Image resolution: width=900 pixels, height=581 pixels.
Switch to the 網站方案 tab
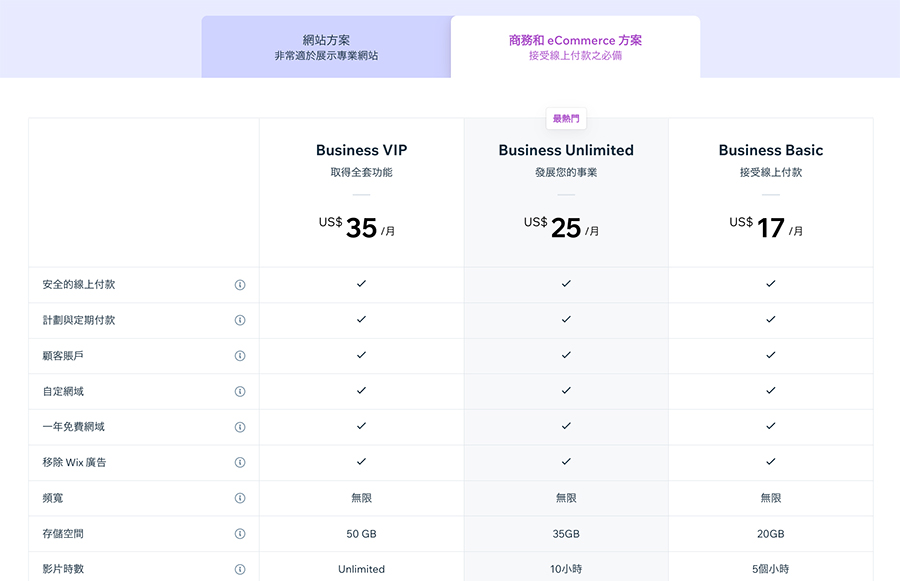pos(327,45)
